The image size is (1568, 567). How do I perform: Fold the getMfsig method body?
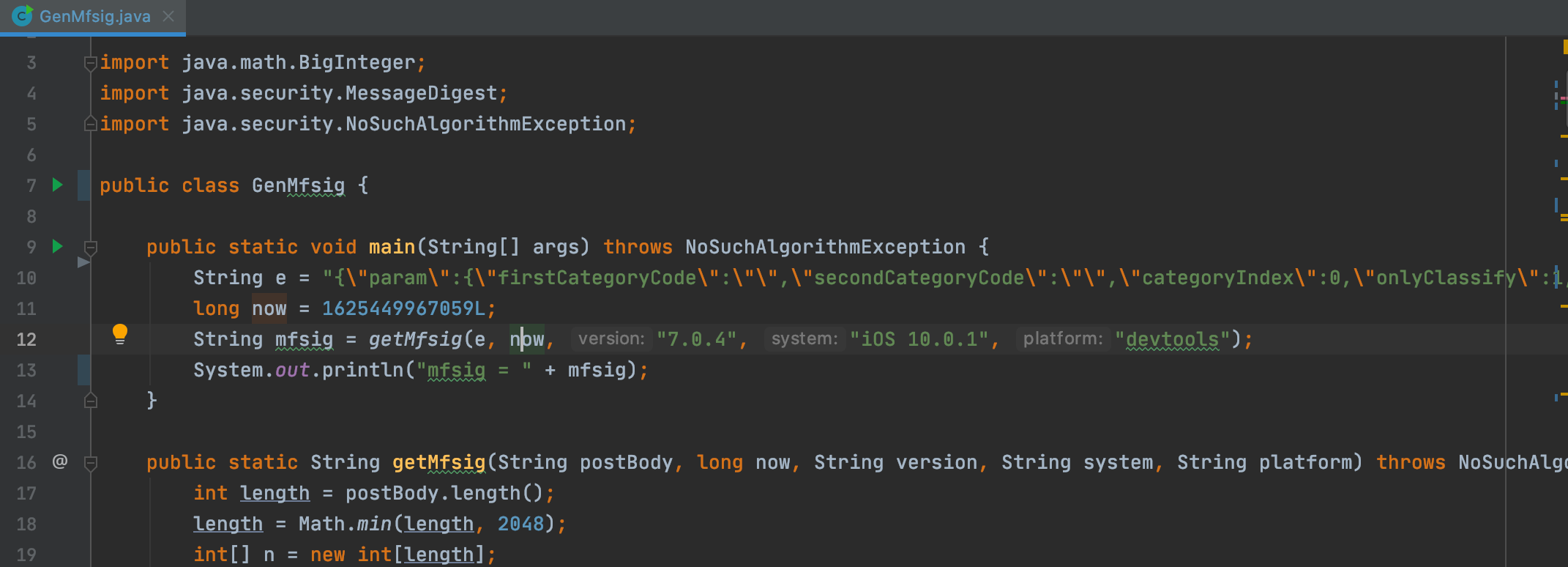pyautogui.click(x=91, y=463)
